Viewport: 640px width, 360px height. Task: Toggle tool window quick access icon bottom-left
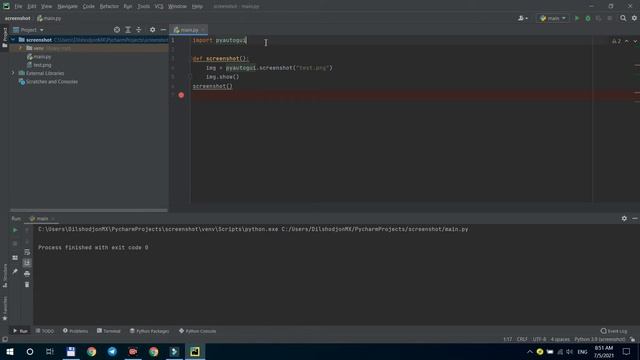pos(5,340)
